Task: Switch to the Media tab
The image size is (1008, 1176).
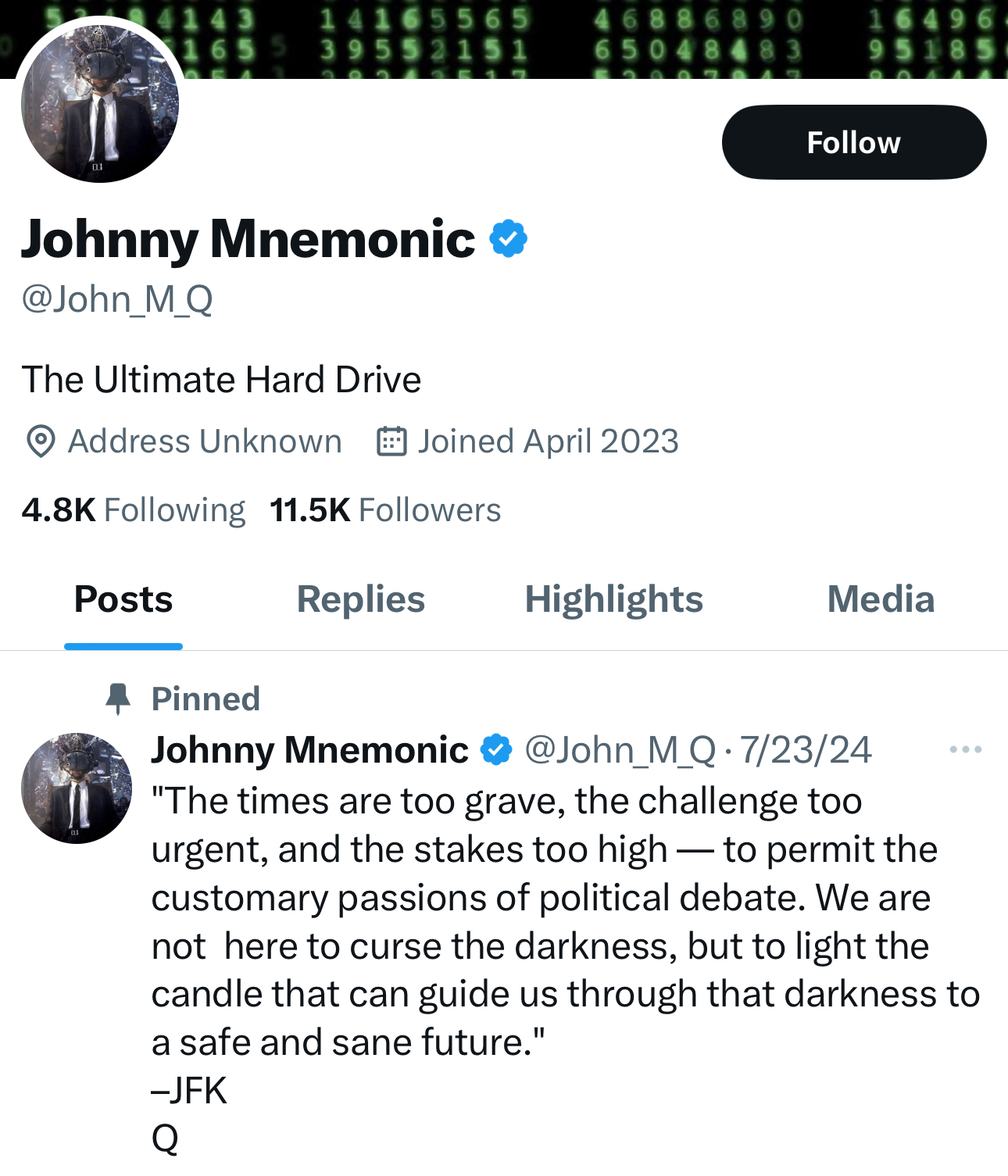Action: (881, 600)
